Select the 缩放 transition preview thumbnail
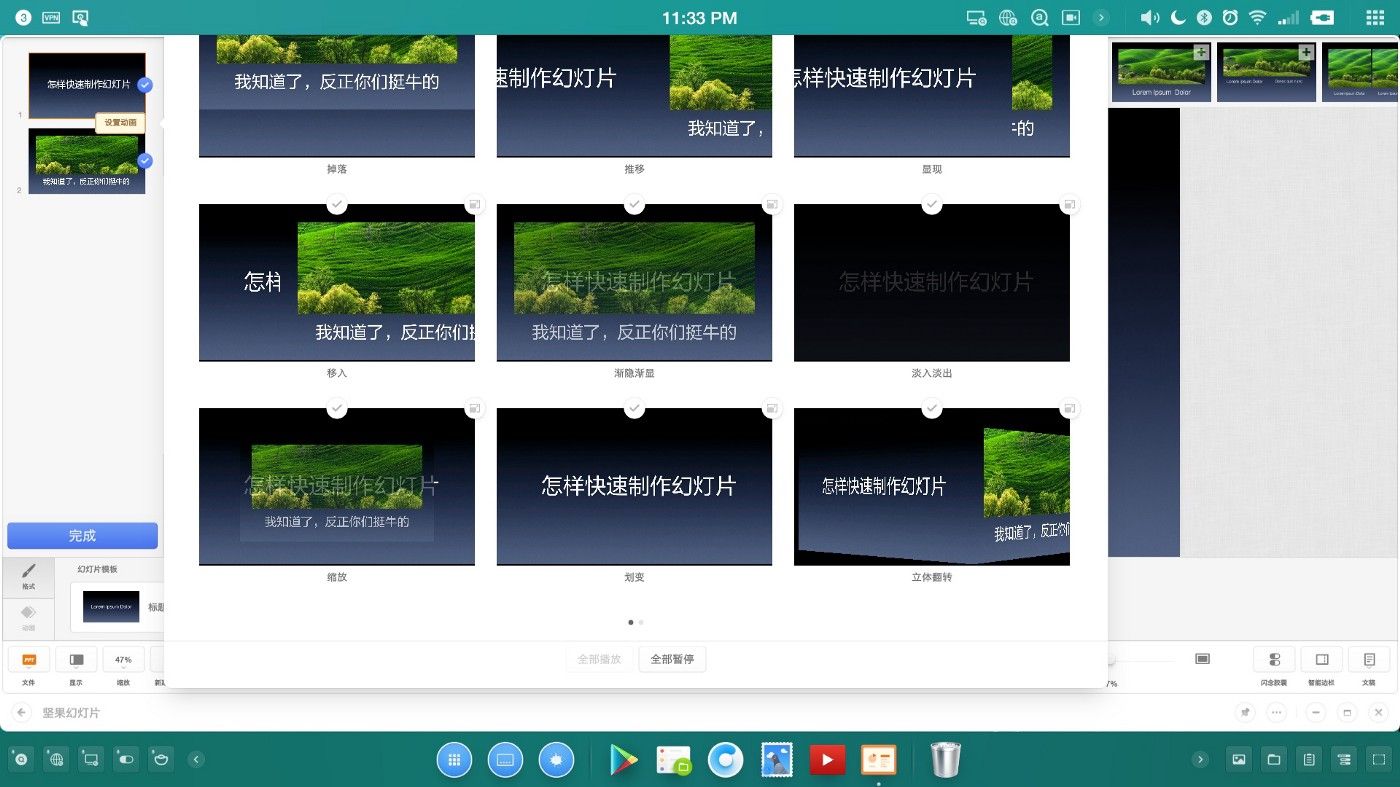Viewport: 1400px width, 787px height. [x=337, y=487]
